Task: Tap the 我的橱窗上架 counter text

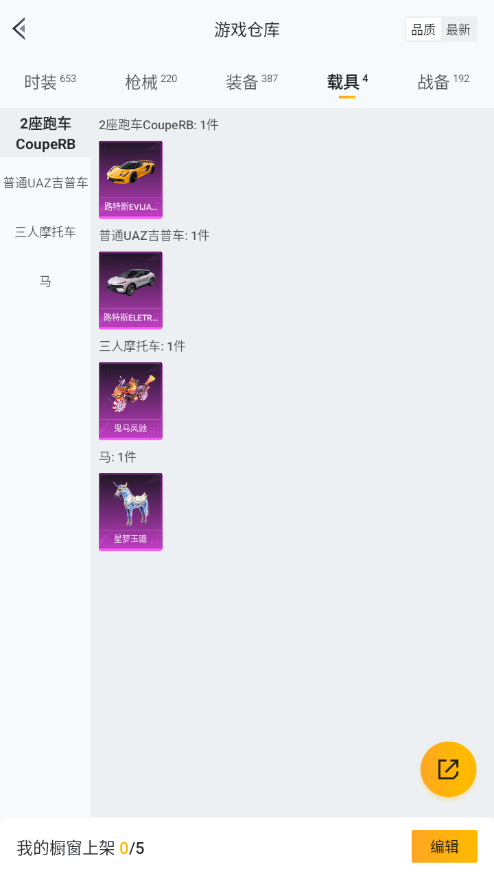Action: point(80,848)
